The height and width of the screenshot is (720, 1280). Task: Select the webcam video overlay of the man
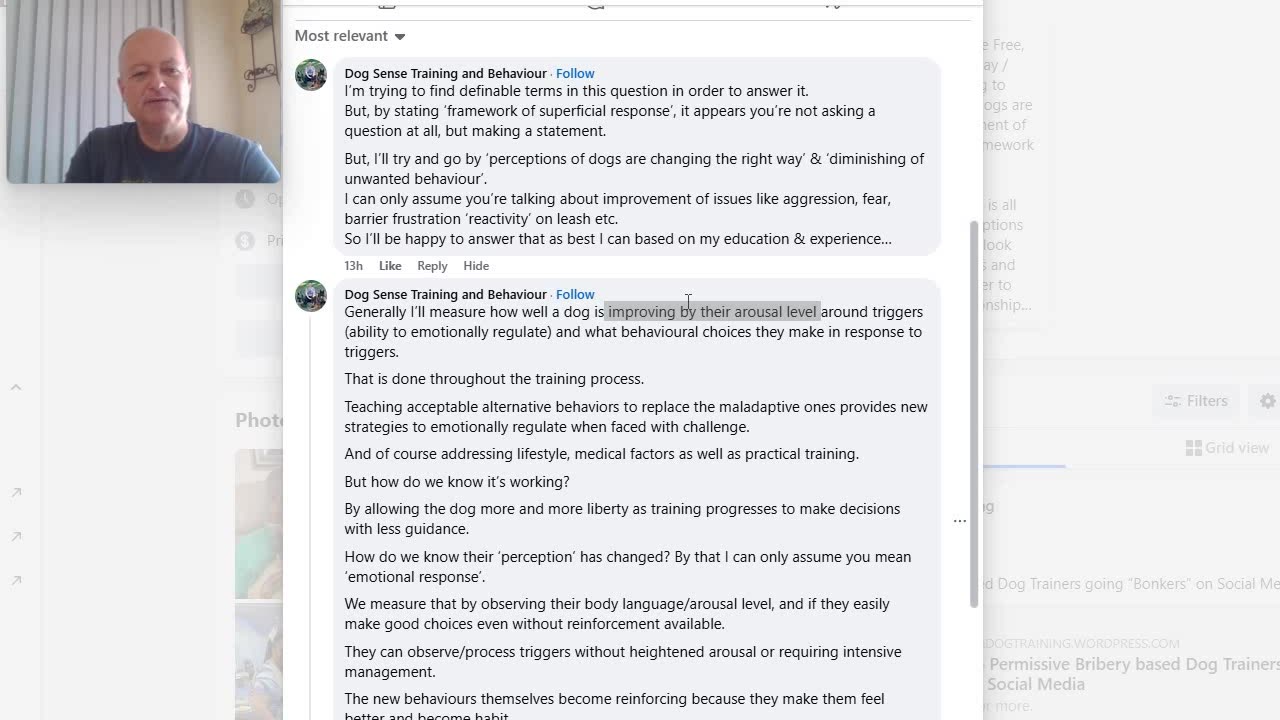tap(143, 91)
